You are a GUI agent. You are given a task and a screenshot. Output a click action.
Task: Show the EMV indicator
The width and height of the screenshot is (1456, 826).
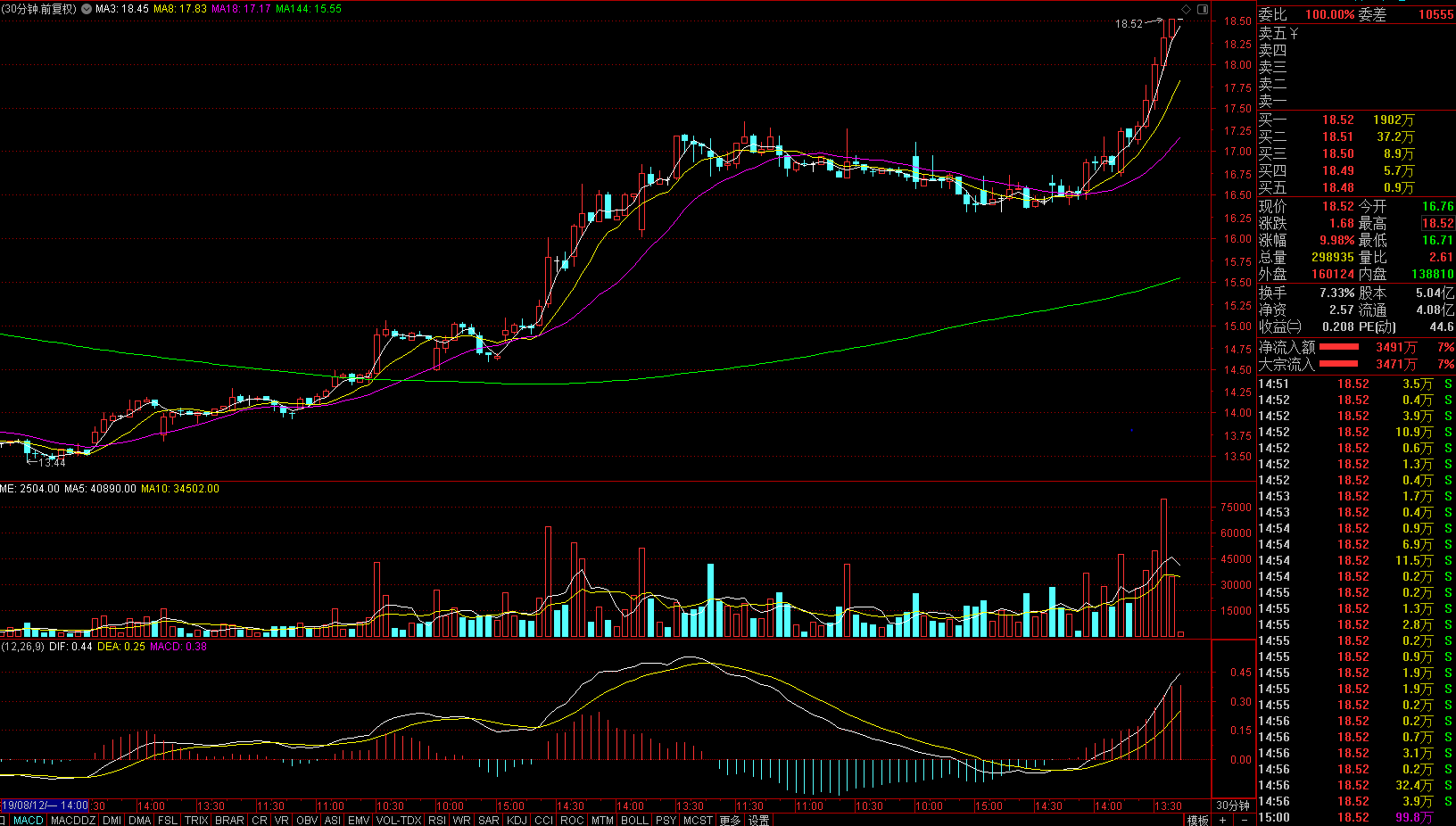359,820
